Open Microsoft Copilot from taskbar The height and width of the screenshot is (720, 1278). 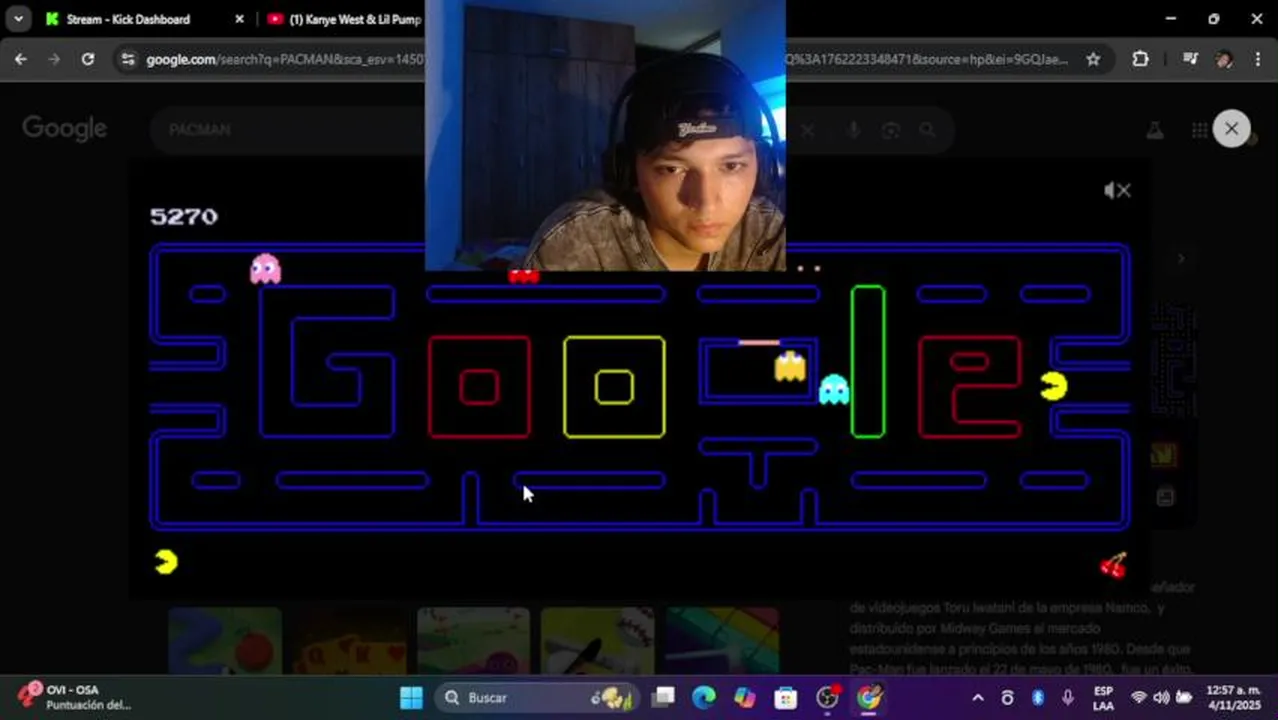(745, 697)
